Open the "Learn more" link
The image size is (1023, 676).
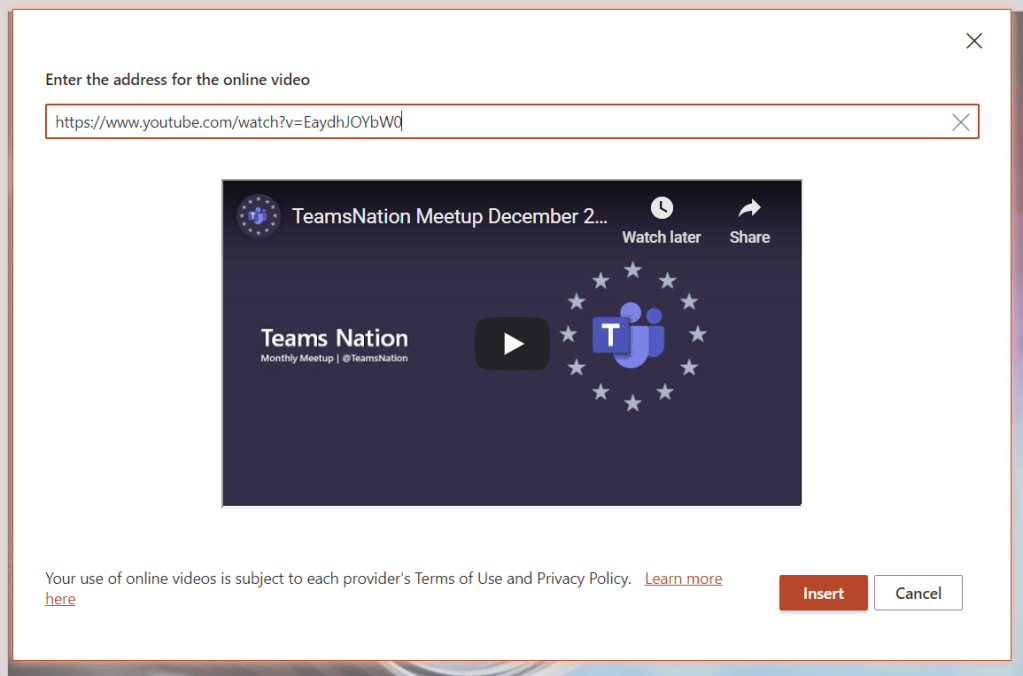coord(683,579)
